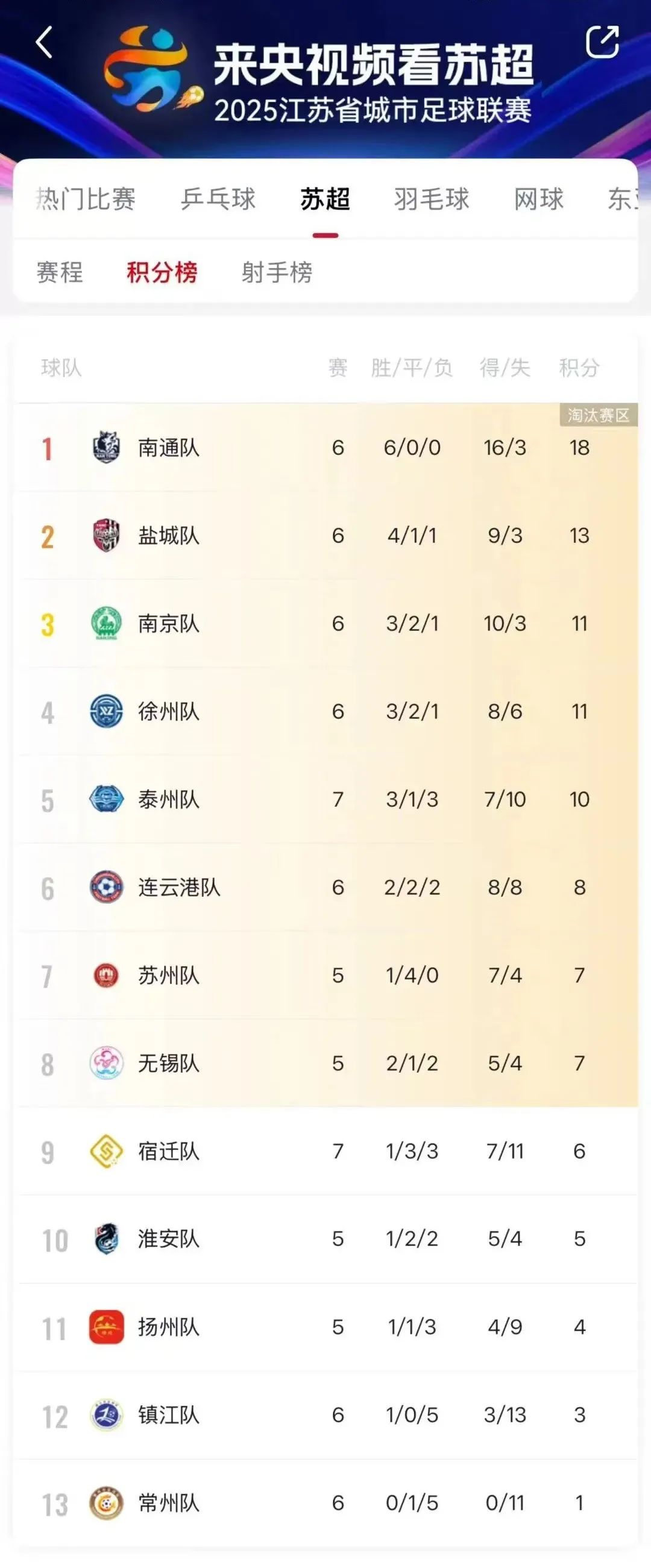Viewport: 651px width, 1568px height.
Task: Switch to the 羽毛球 tab
Action: tap(431, 199)
